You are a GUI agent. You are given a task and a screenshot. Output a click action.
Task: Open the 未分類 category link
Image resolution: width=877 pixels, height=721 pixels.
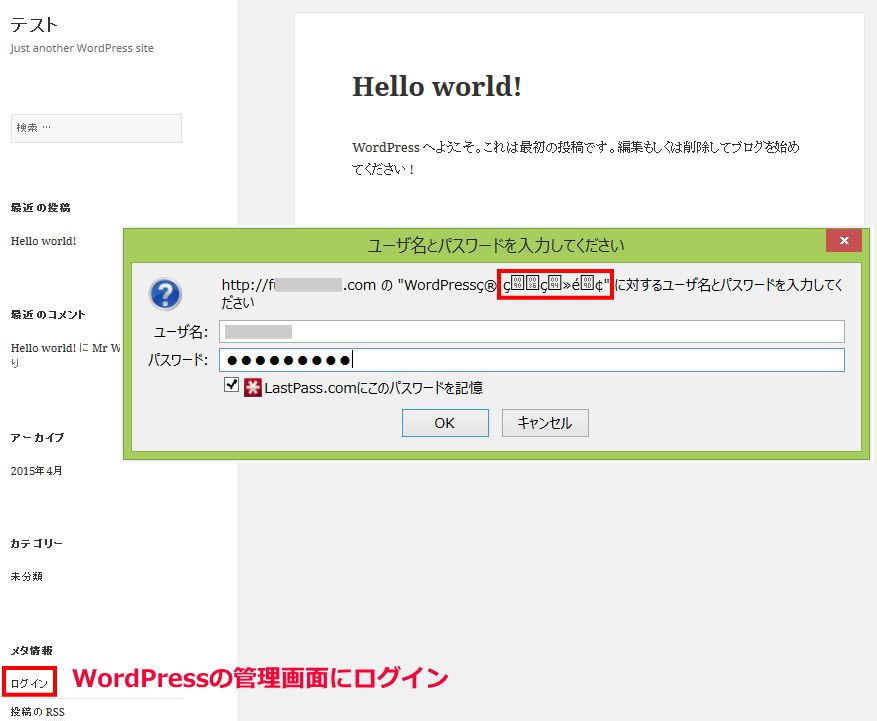point(26,577)
